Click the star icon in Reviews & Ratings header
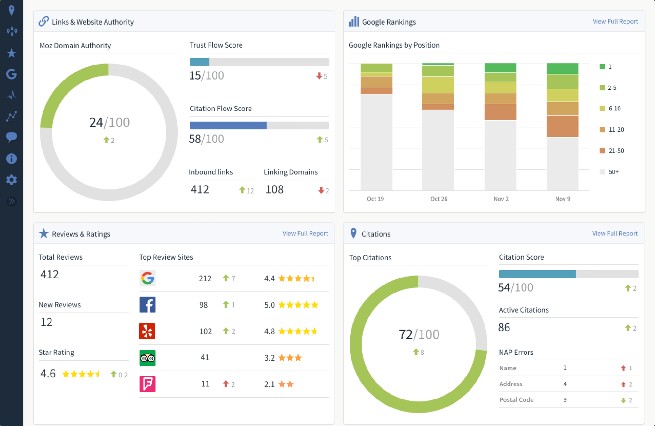 [x=43, y=233]
